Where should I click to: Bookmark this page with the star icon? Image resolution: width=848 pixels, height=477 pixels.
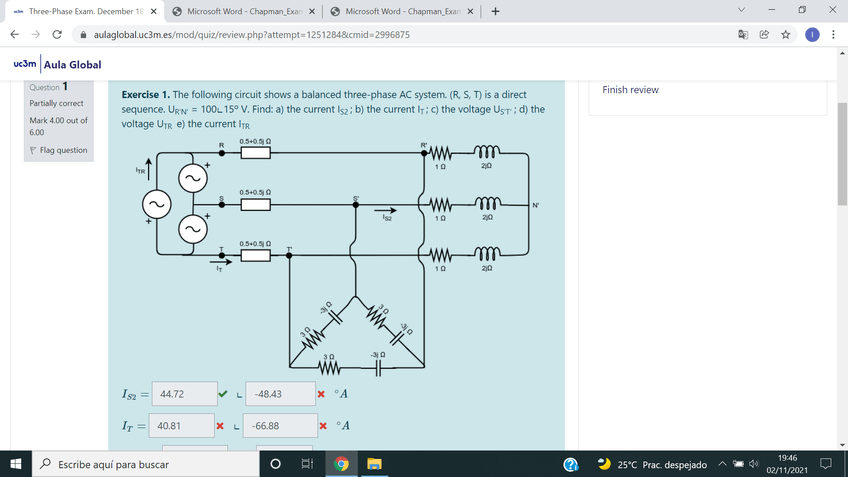click(x=786, y=34)
